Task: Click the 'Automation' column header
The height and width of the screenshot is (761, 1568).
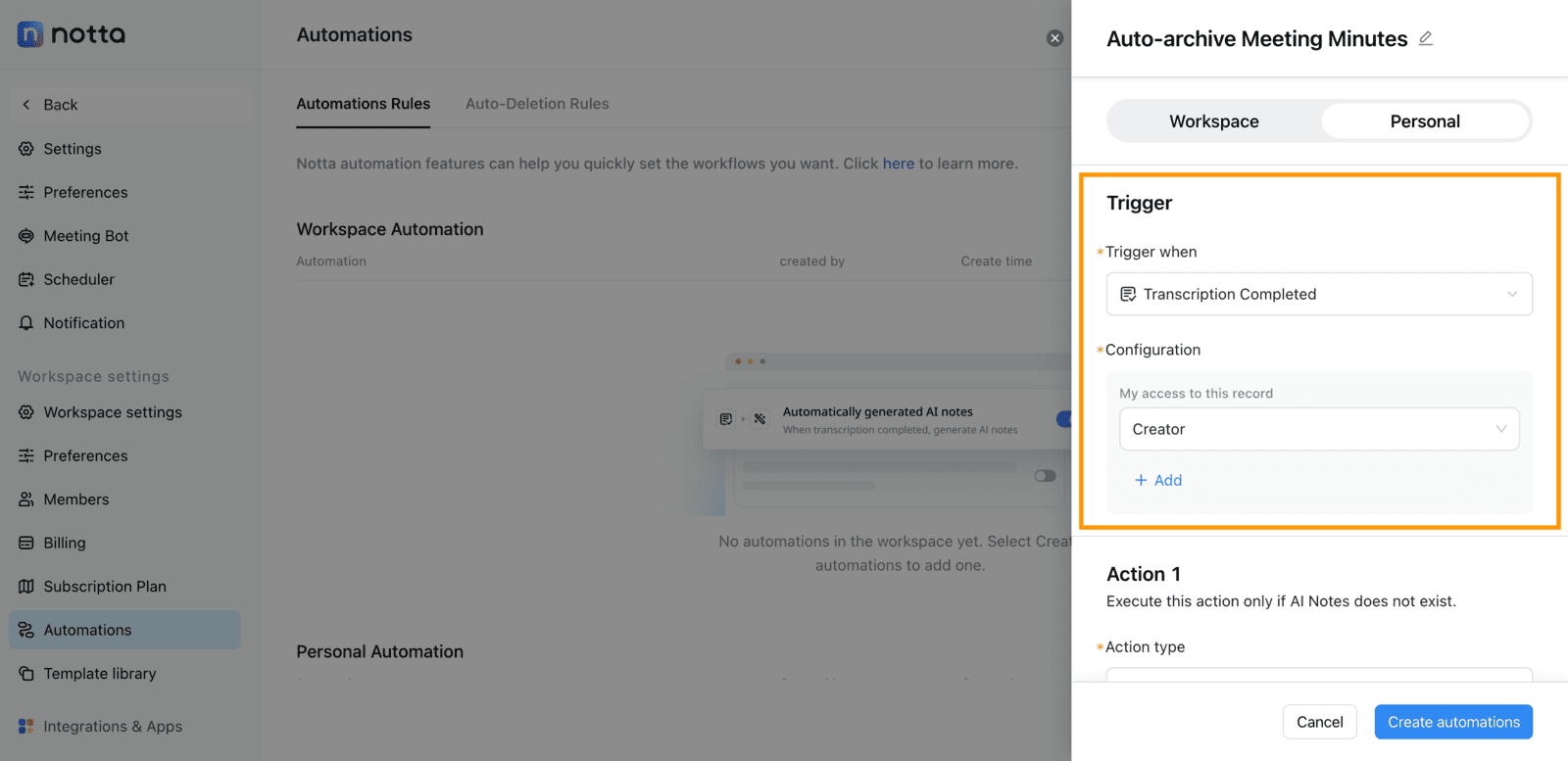Action: click(x=331, y=262)
